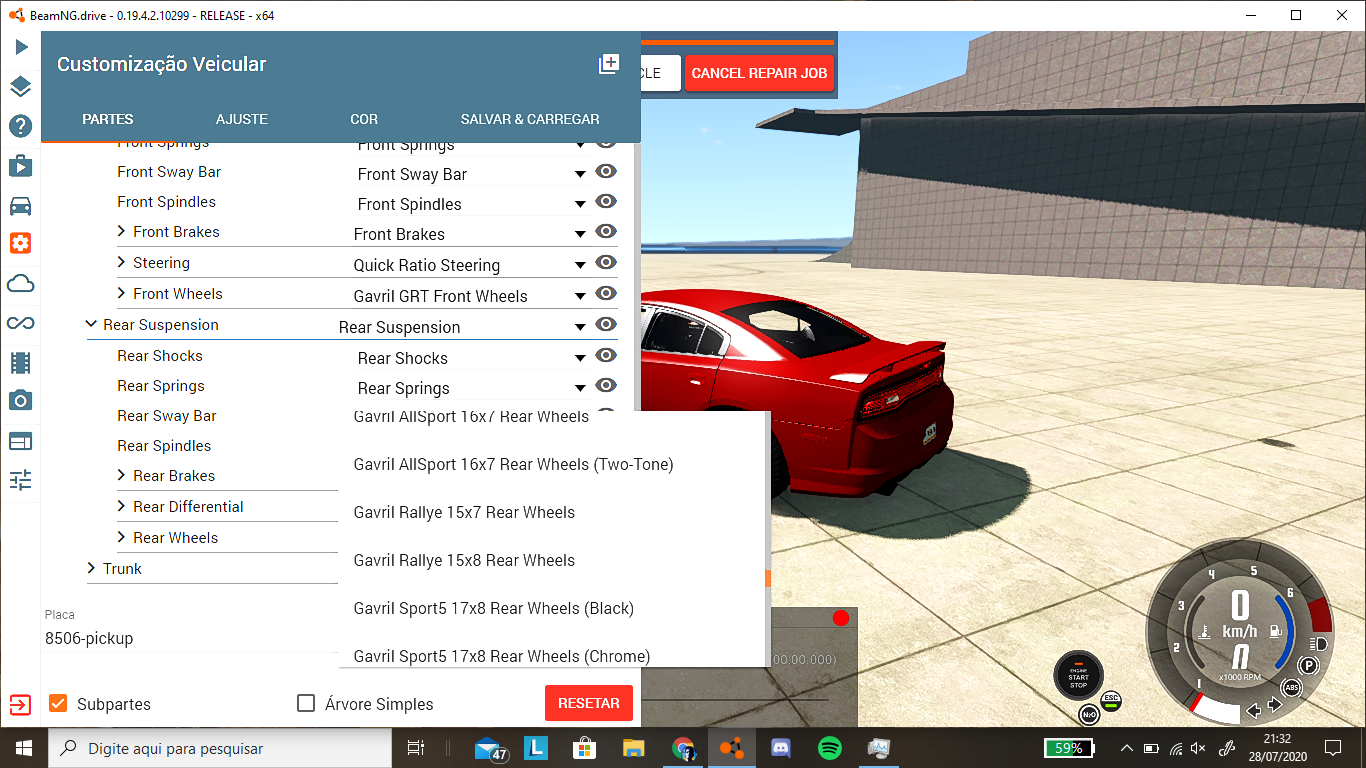Switch to the SALVAR & CARREGAR tab
The width and height of the screenshot is (1366, 768).
[x=530, y=119]
